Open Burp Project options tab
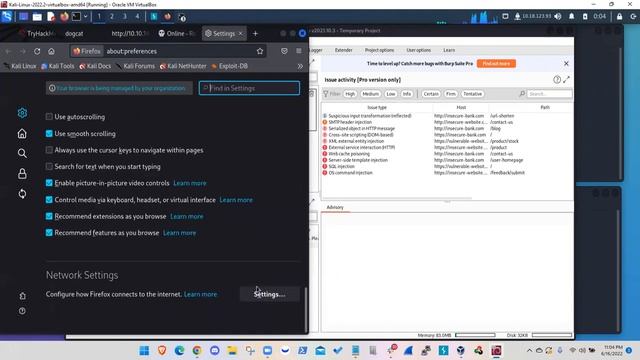Screen dimensions: 640x360 (x=380, y=50)
